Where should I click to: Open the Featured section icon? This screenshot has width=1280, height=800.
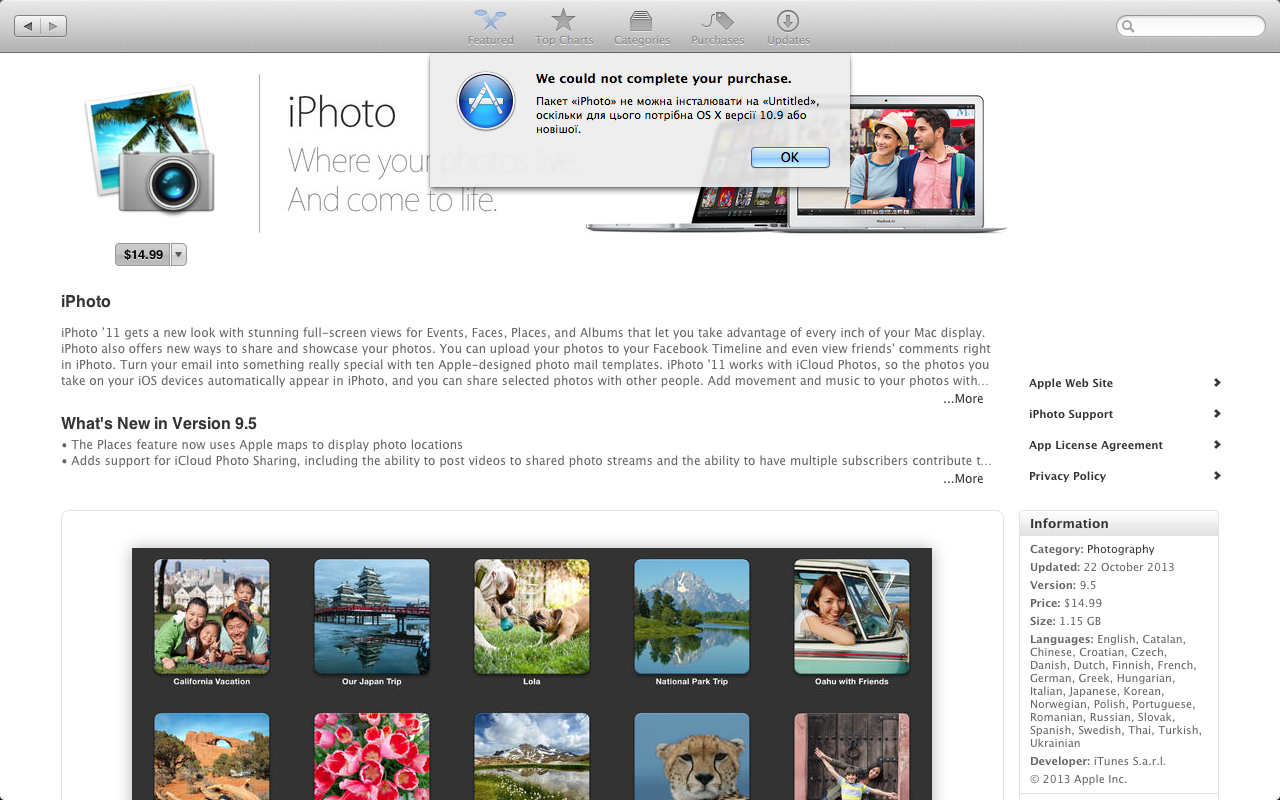[490, 20]
